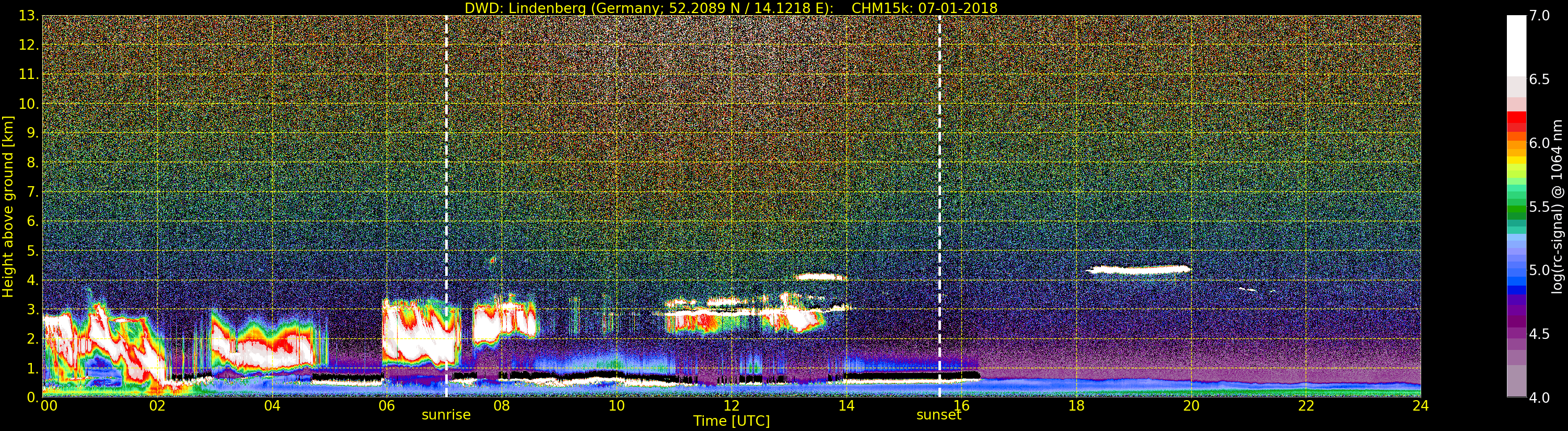Click the y-axis tick label '8.'
1568x431 pixels.
(x=32, y=163)
